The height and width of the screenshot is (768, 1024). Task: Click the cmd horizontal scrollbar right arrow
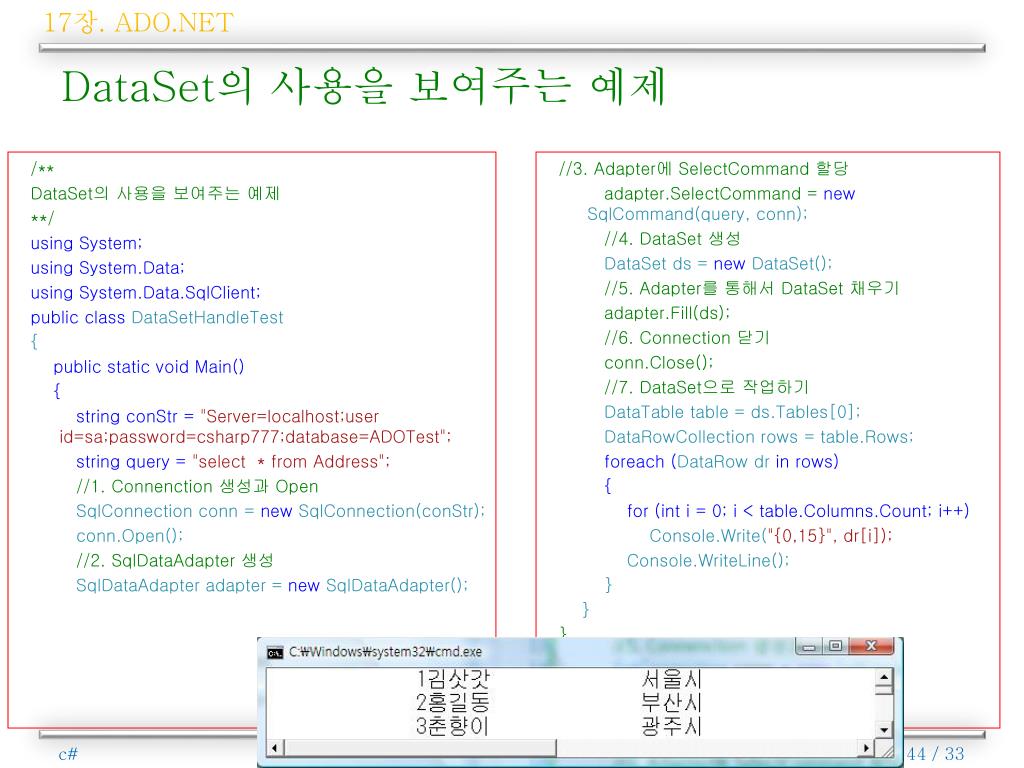coord(867,748)
